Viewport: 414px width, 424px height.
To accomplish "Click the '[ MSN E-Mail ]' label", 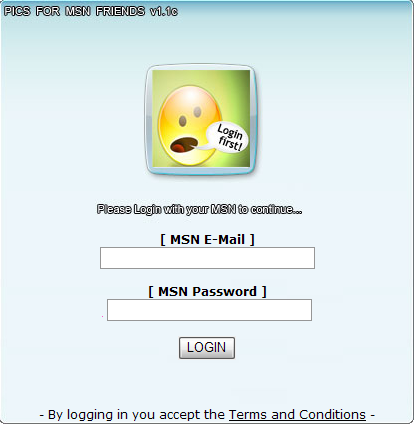I will 207,239.
